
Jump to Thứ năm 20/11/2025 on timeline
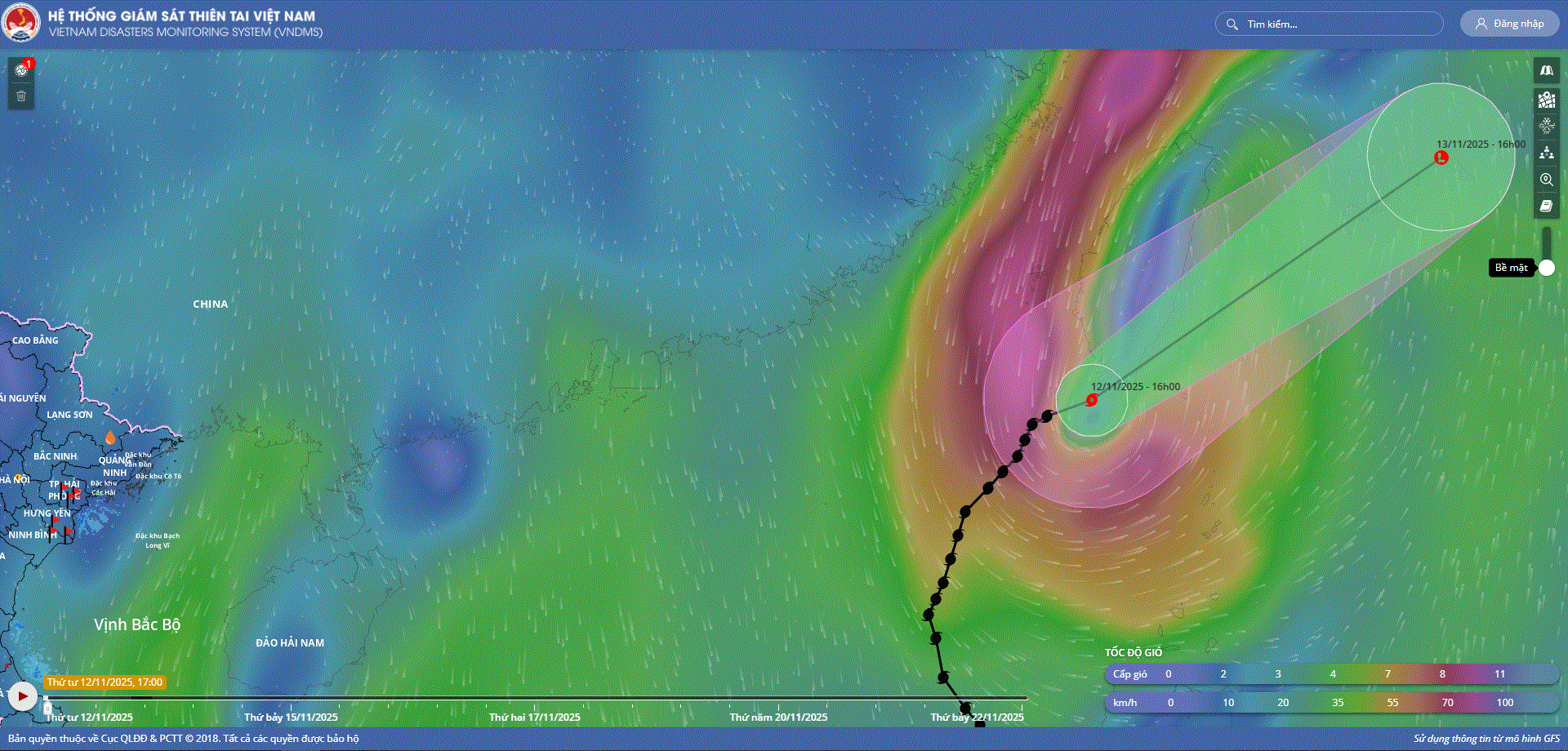(778, 717)
